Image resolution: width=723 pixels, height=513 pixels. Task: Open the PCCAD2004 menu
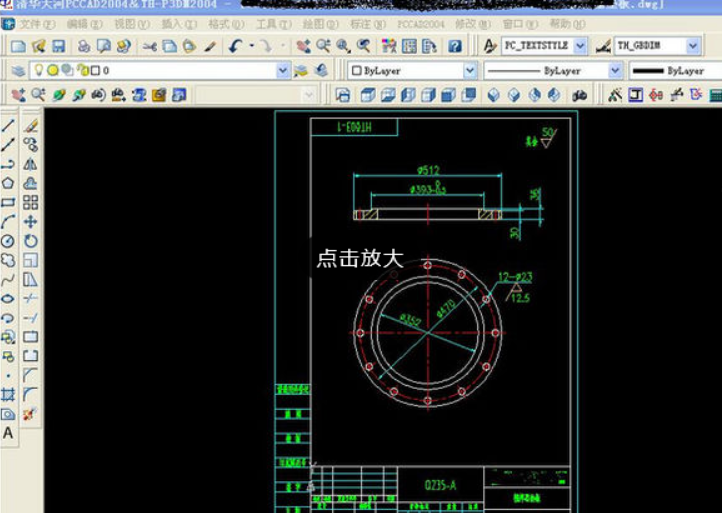pos(421,23)
